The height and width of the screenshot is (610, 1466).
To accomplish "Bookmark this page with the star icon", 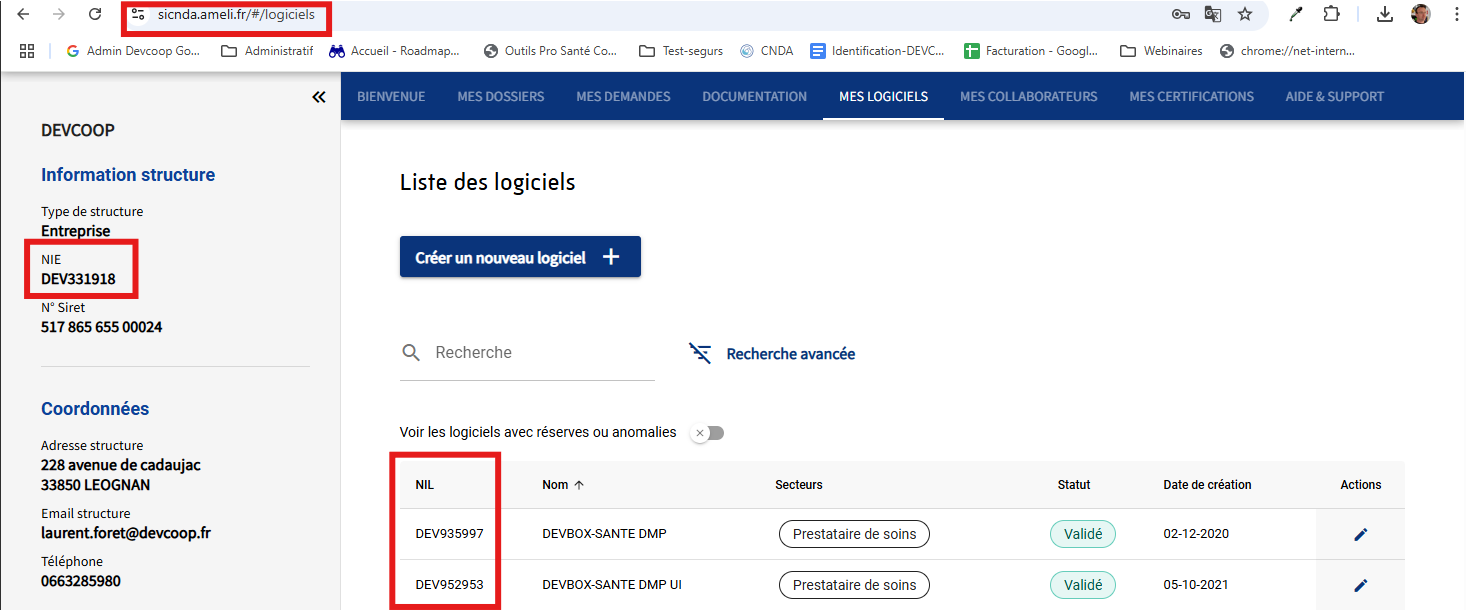I will [x=1245, y=14].
